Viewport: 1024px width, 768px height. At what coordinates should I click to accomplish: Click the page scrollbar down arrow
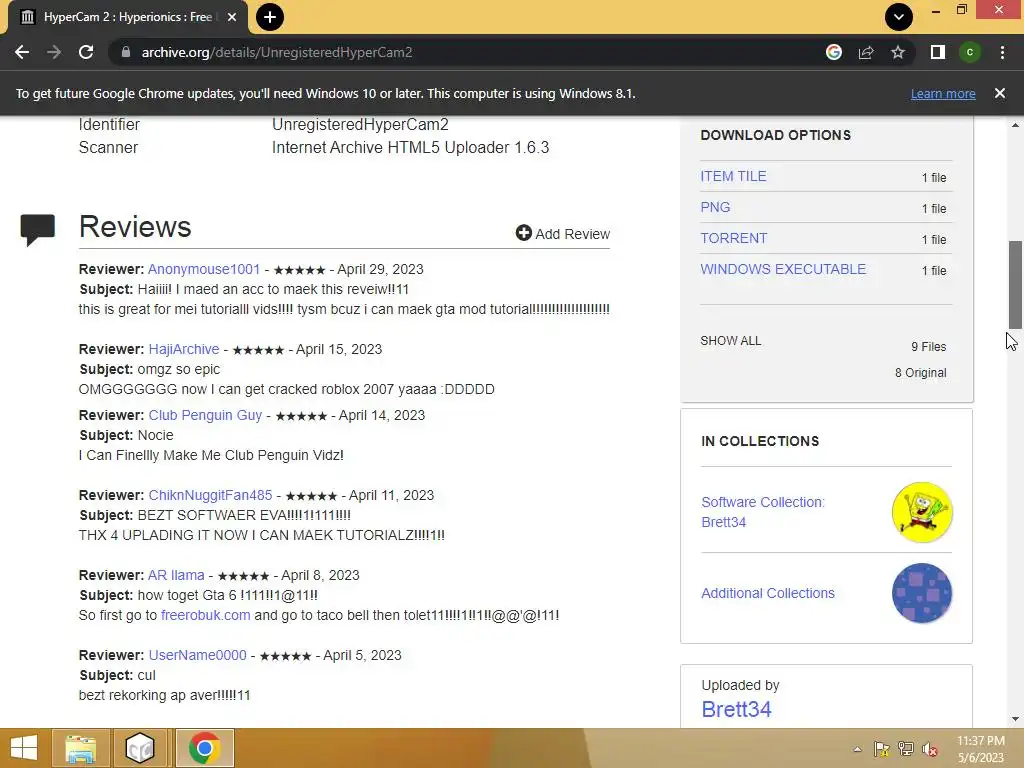1015,719
